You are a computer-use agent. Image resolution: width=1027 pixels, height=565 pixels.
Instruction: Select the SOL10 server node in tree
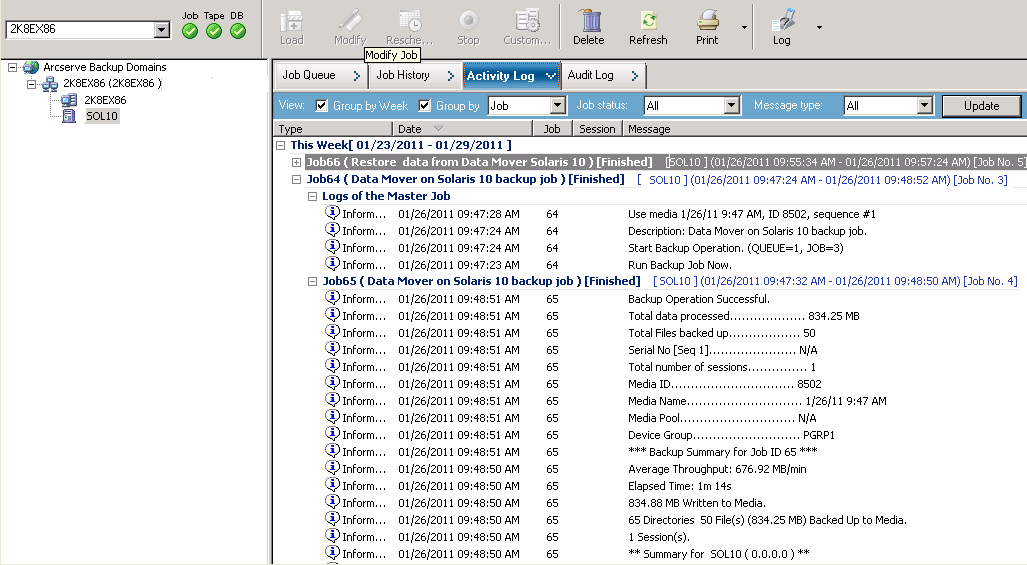[101, 116]
